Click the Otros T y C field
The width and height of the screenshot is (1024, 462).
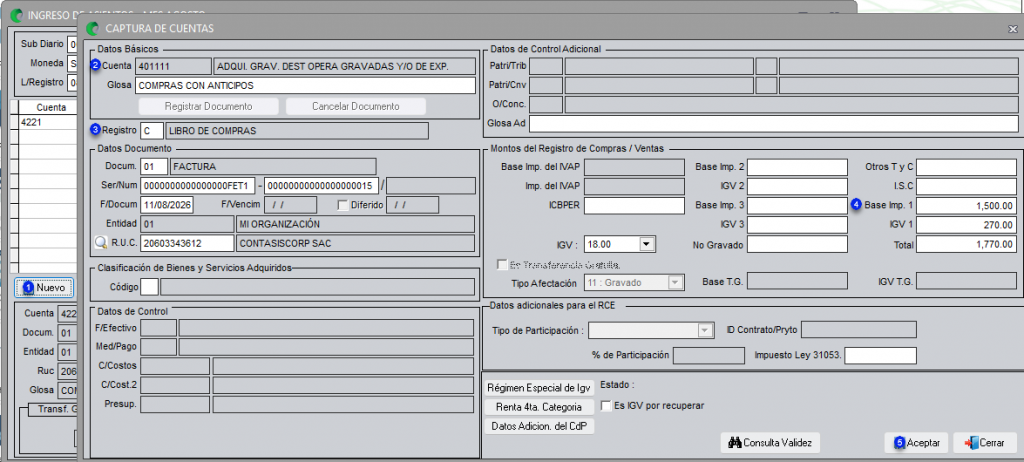(966, 167)
